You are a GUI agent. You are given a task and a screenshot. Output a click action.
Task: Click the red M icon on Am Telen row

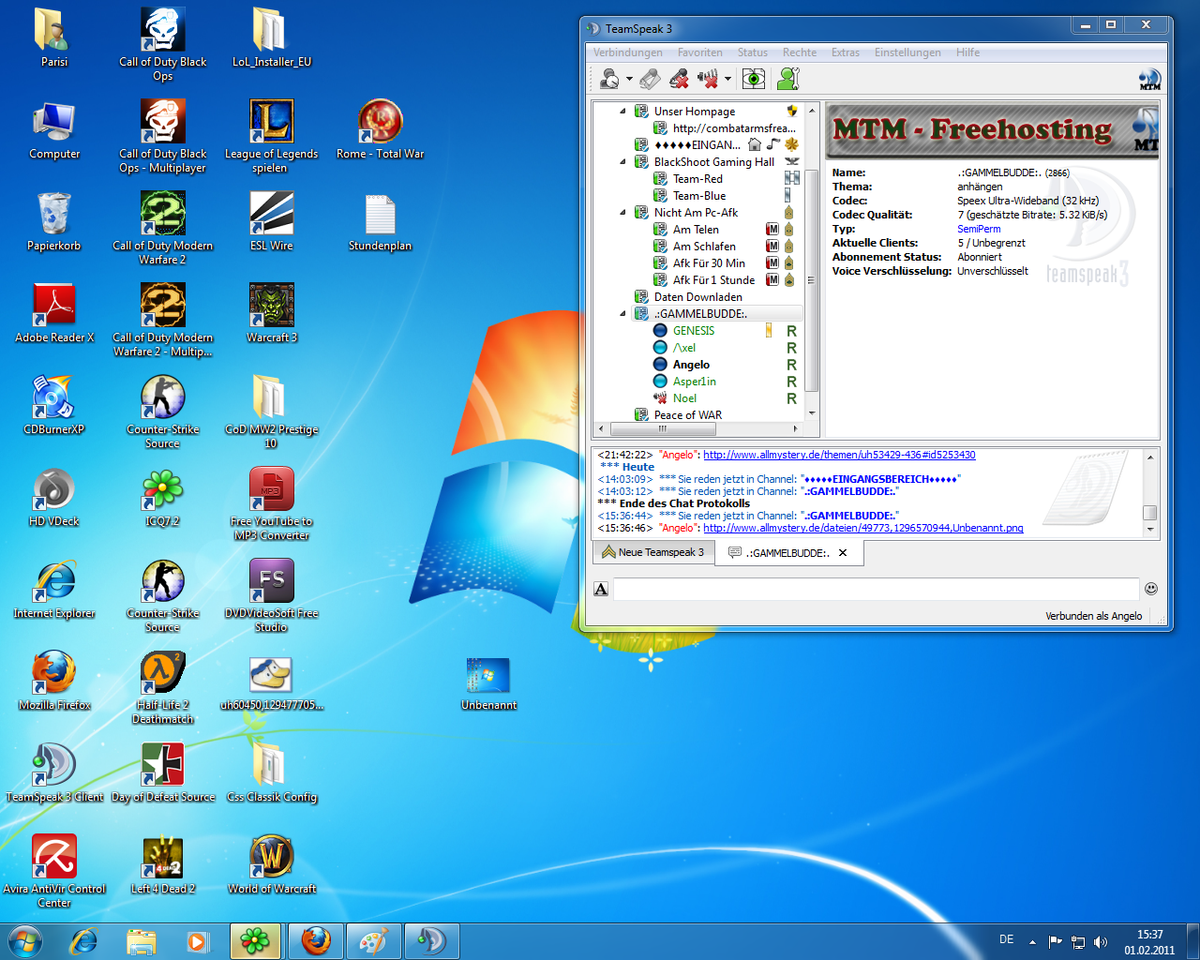[772, 230]
